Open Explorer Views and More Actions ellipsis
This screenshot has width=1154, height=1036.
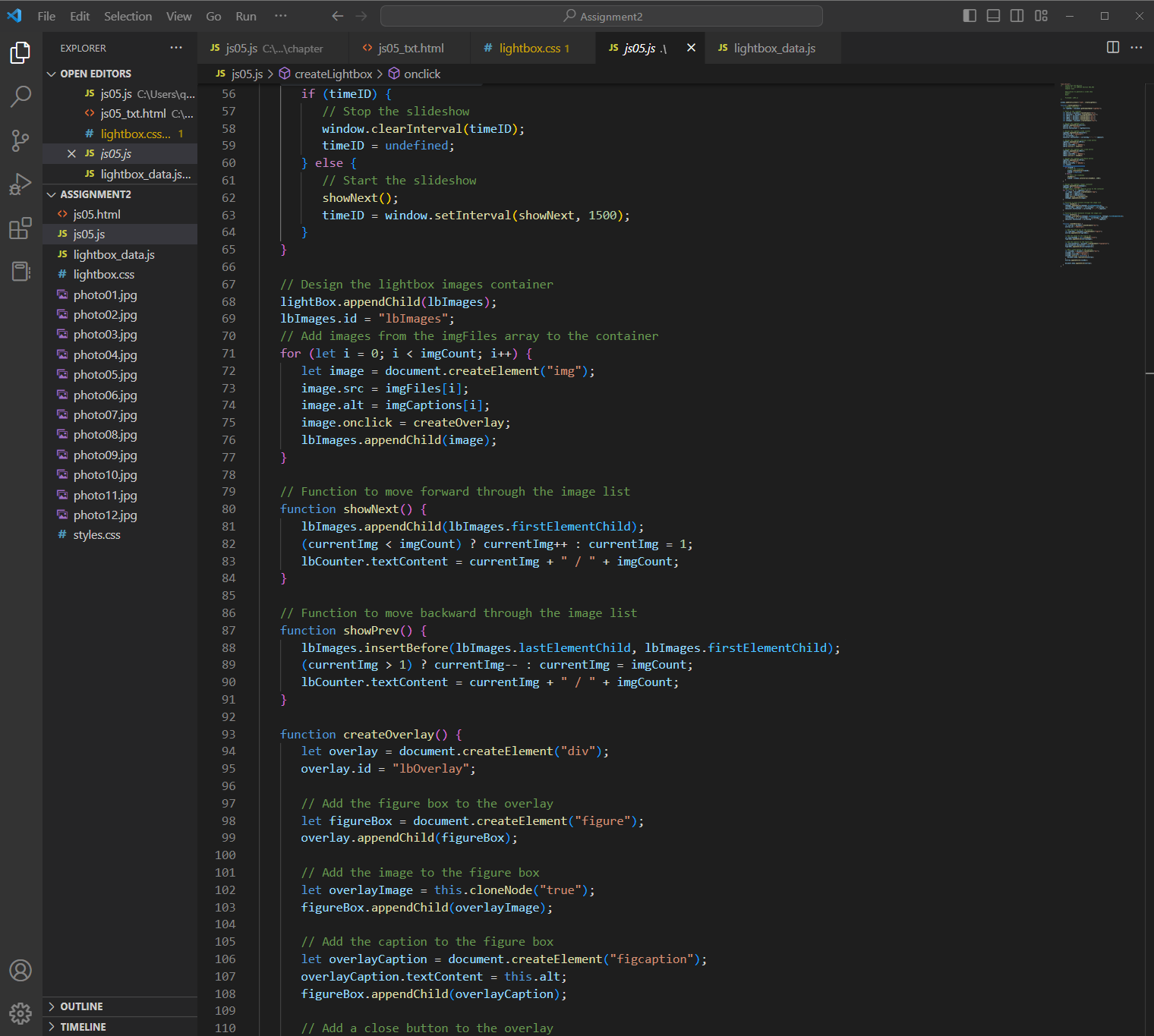click(x=176, y=47)
